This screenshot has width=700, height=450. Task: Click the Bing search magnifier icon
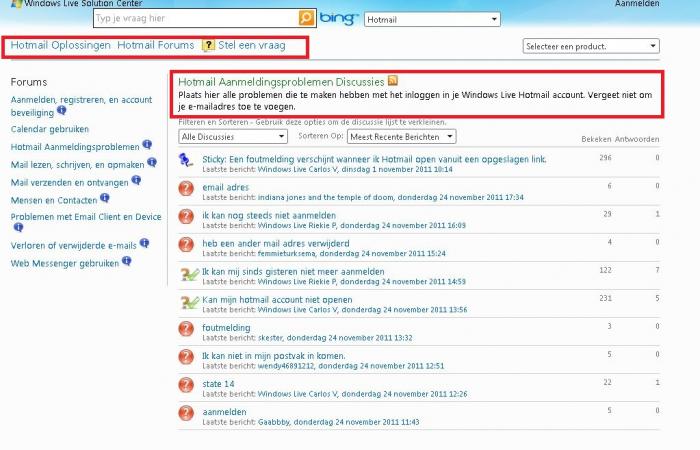tap(306, 18)
